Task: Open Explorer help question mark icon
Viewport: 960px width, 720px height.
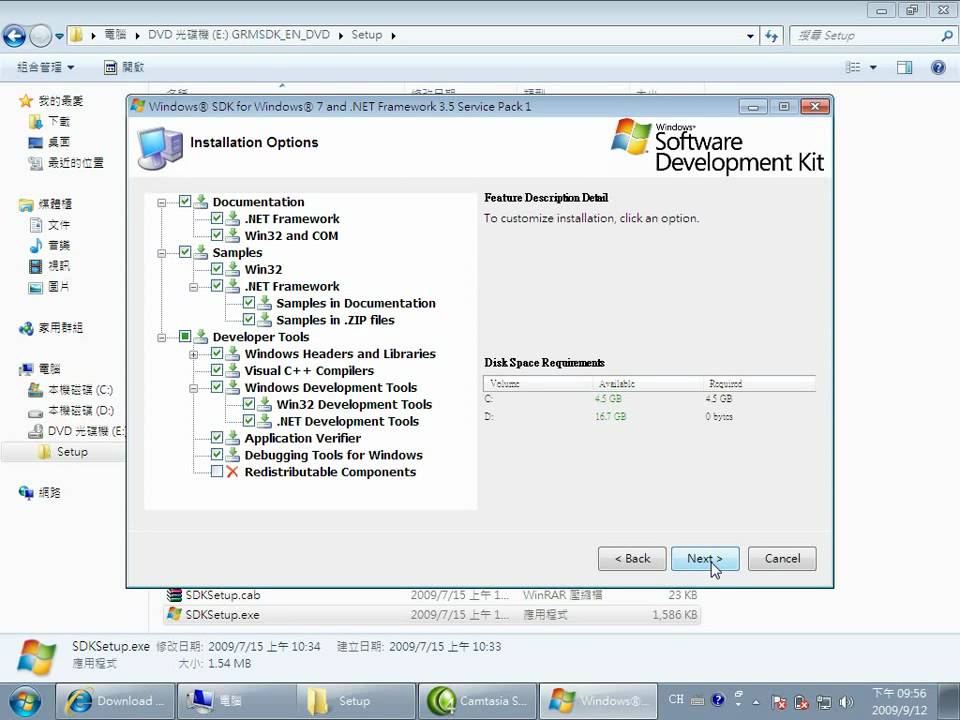Action: click(938, 67)
